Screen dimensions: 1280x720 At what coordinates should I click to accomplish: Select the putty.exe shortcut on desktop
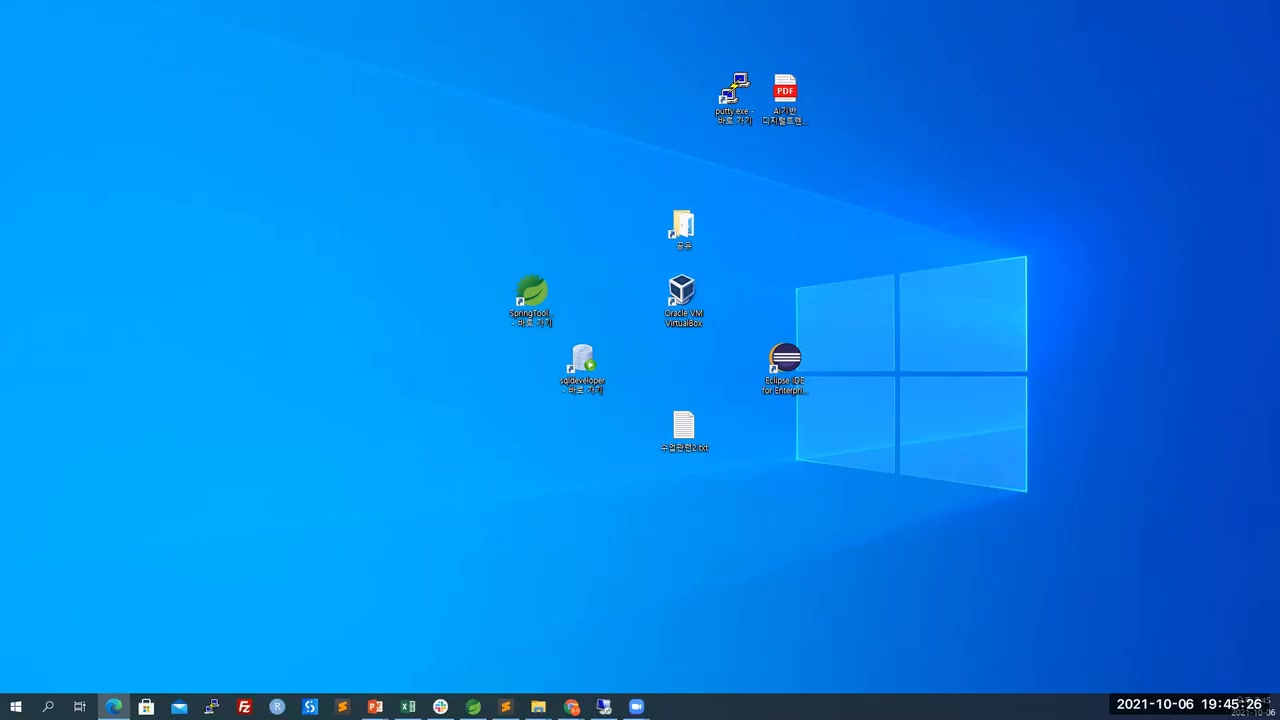pyautogui.click(x=734, y=90)
